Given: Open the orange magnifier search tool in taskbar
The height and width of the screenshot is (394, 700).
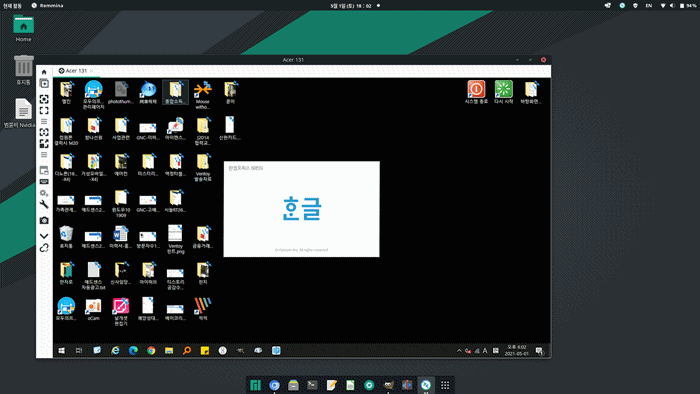Looking at the screenshot, I should tap(187, 351).
